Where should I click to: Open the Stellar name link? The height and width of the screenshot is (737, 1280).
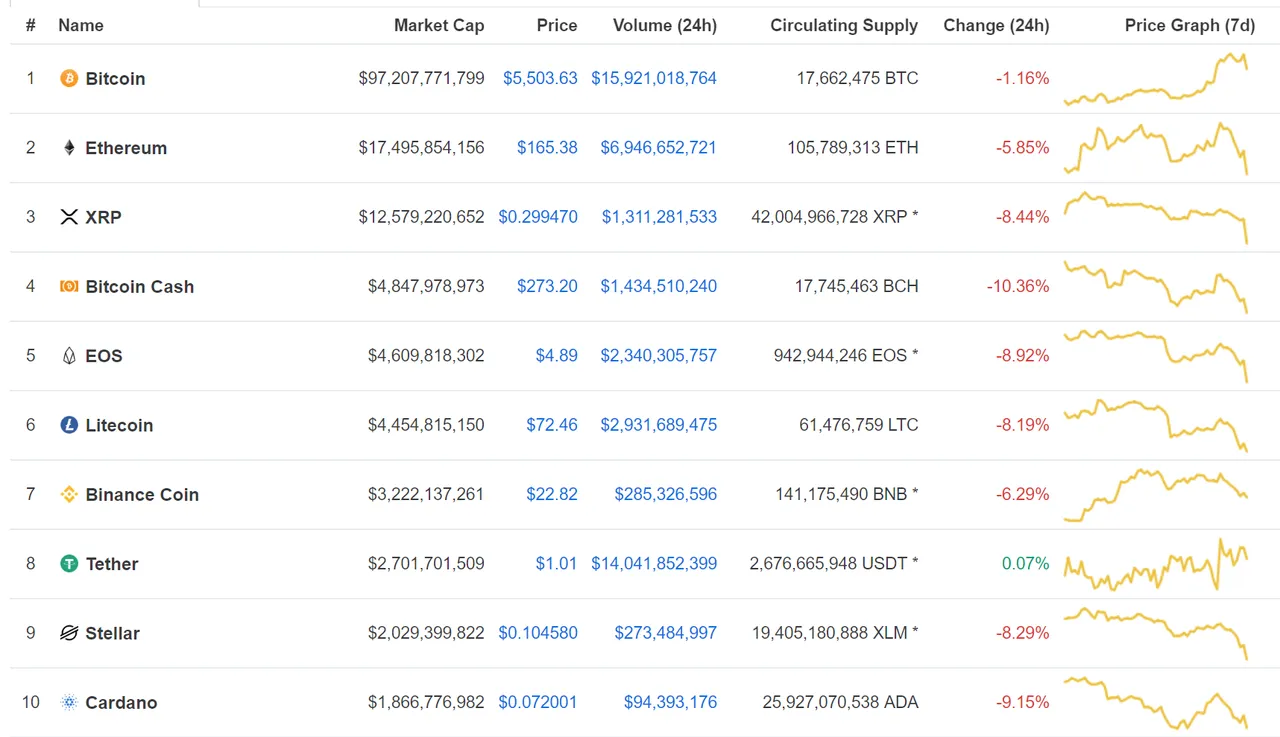click(113, 633)
